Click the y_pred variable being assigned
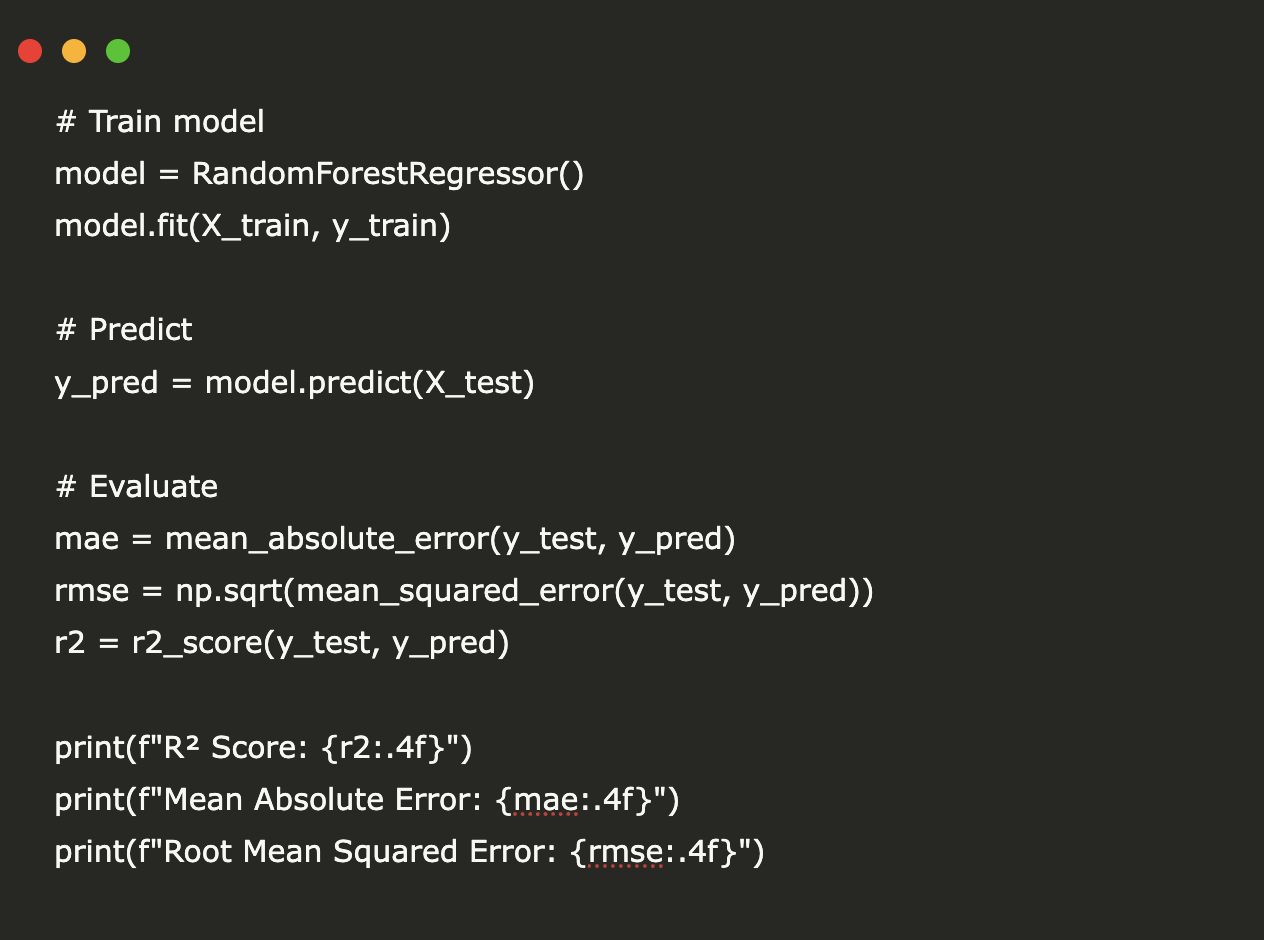 [106, 382]
